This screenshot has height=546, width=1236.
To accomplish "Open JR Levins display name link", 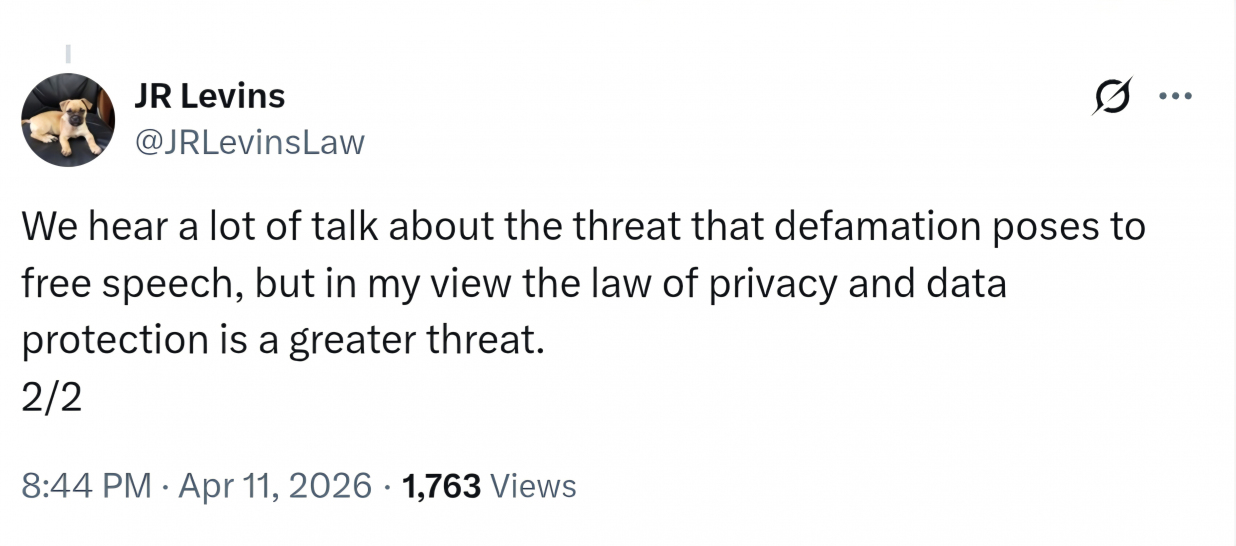I will click(x=209, y=96).
